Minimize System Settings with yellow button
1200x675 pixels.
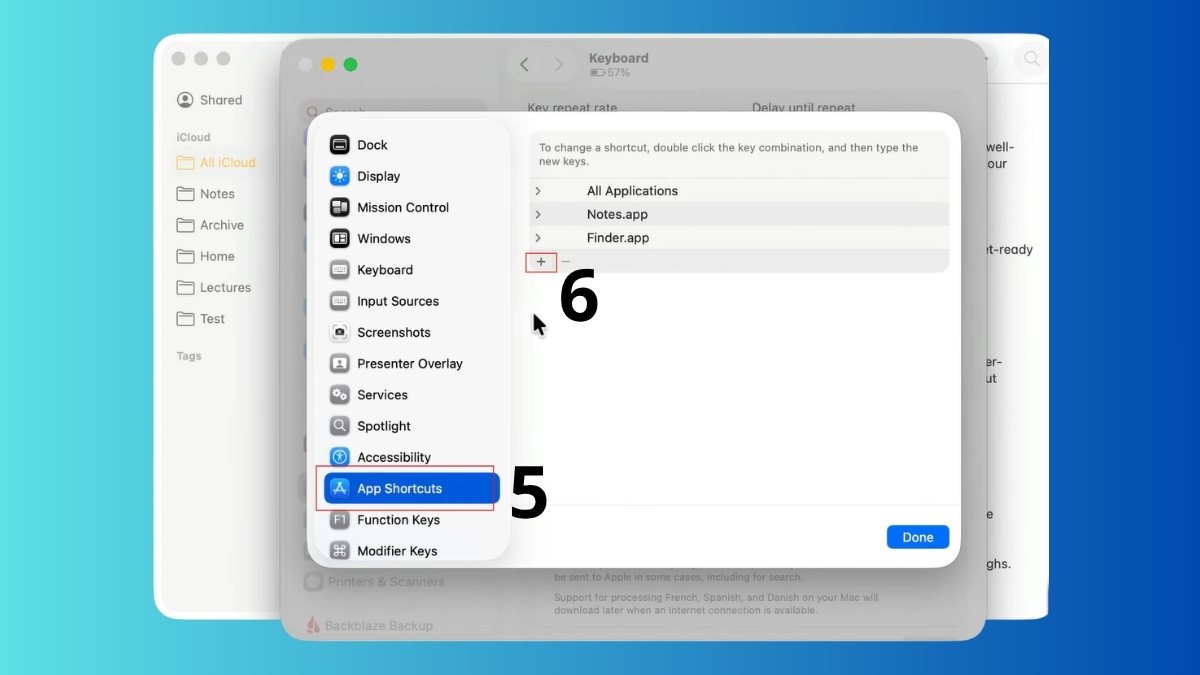(x=328, y=65)
